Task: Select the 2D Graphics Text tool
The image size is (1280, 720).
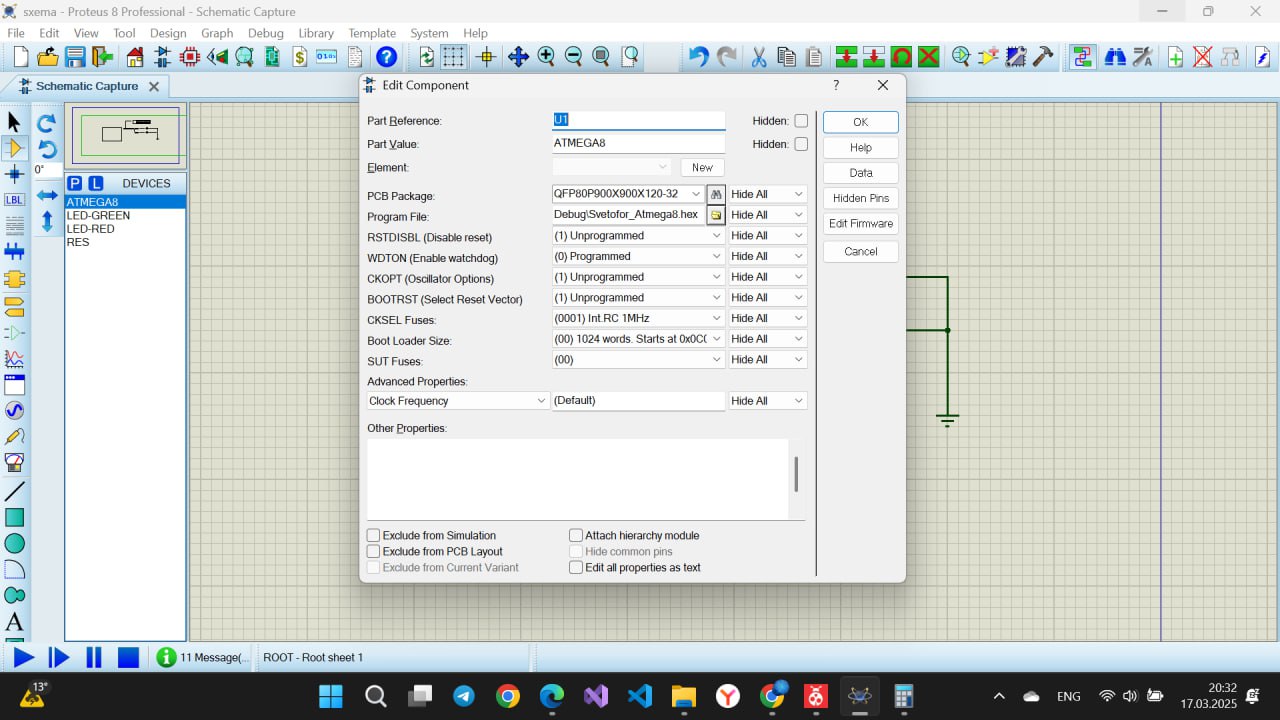Action: [14, 622]
